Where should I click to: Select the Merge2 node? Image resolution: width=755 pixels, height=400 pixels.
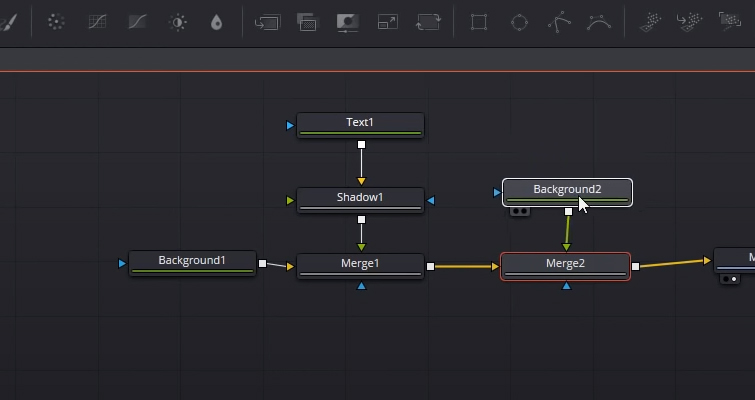pyautogui.click(x=565, y=264)
